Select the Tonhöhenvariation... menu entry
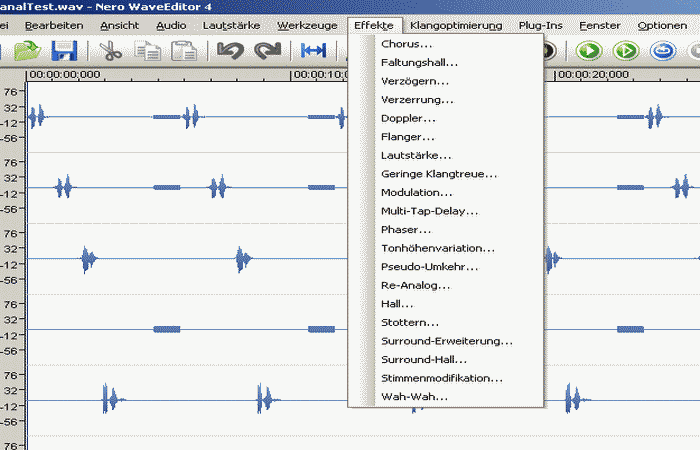 pyautogui.click(x=438, y=248)
